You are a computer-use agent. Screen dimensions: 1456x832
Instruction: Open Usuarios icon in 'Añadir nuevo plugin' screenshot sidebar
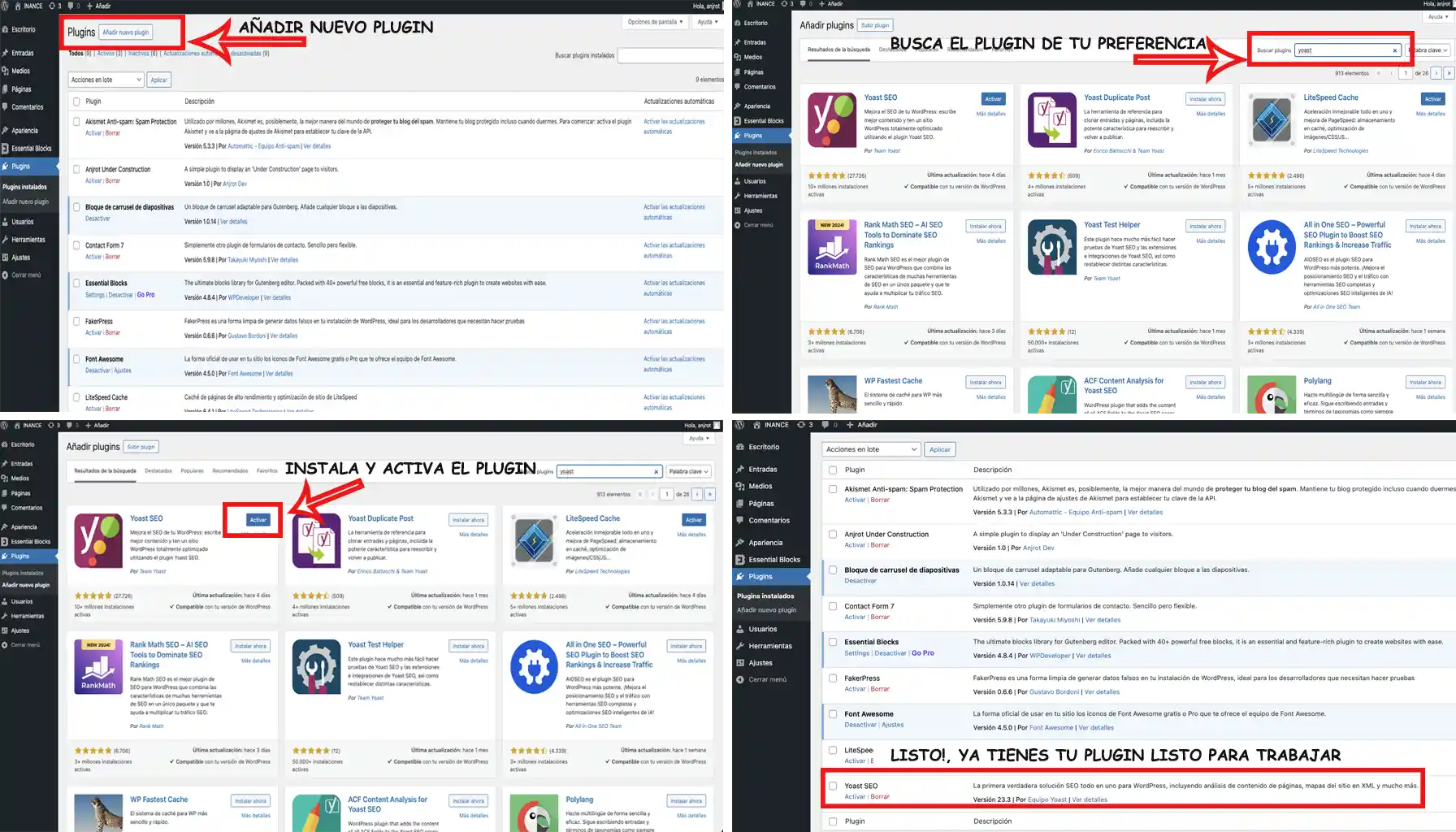(5, 222)
